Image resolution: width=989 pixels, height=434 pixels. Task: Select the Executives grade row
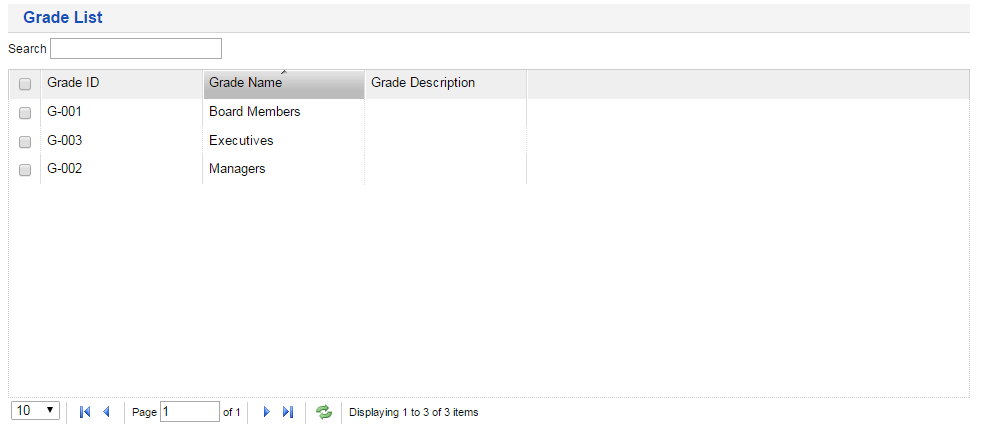(x=241, y=141)
